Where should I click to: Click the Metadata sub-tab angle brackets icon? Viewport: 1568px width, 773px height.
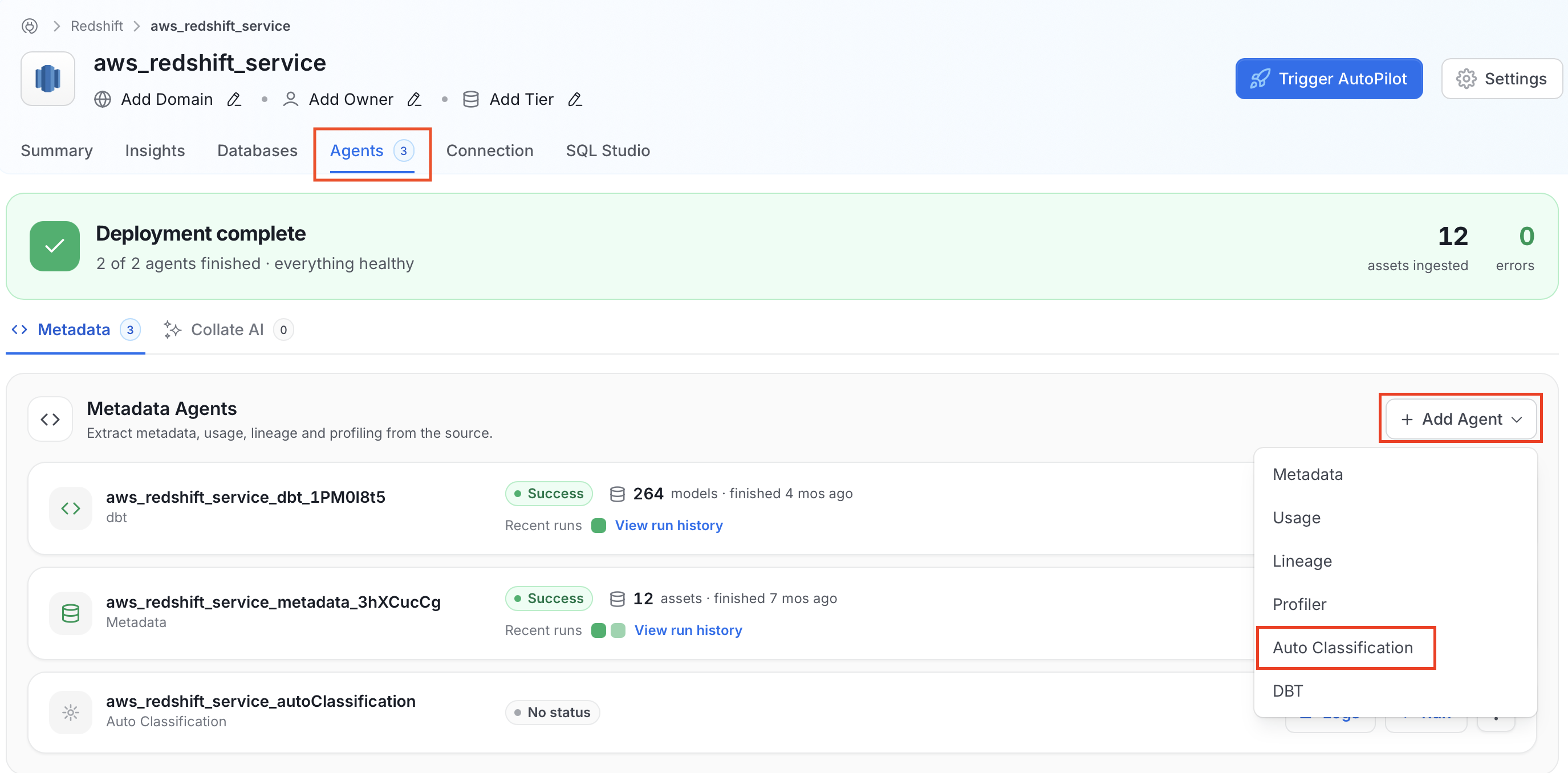tap(19, 329)
